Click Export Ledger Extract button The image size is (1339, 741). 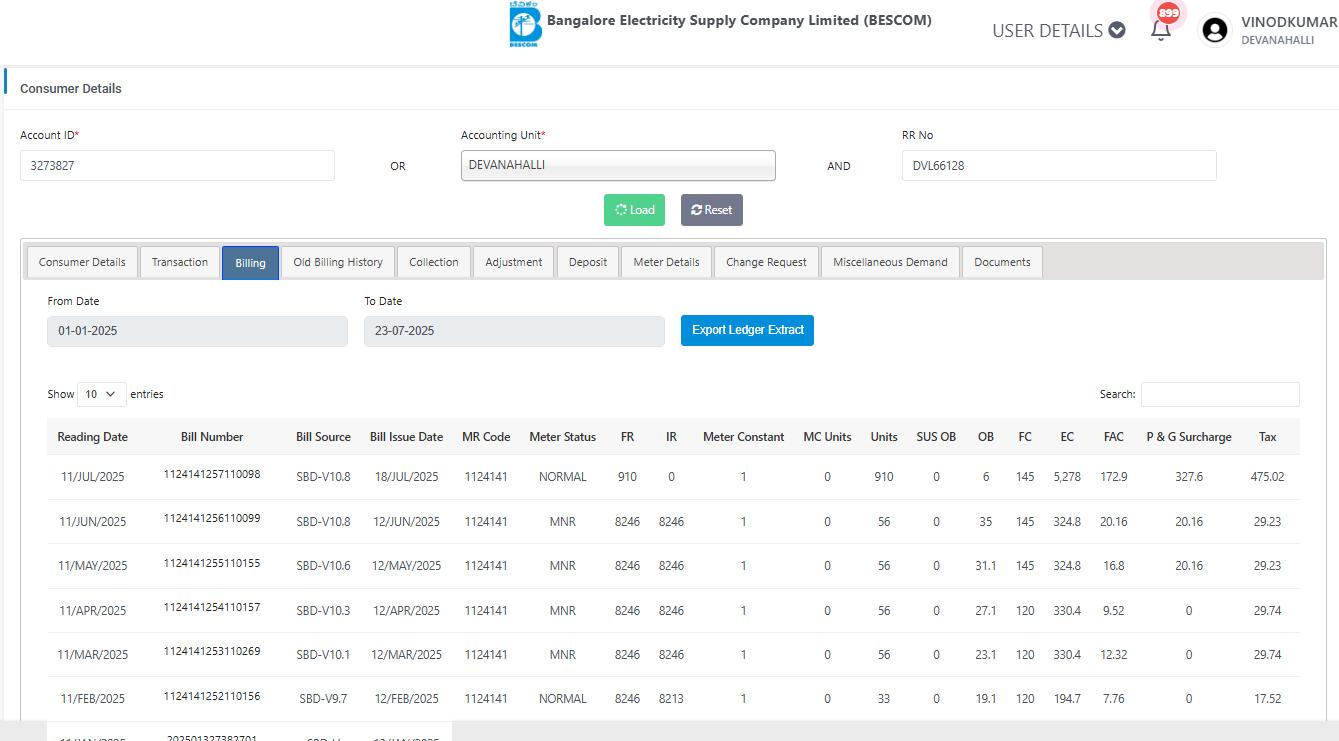pos(747,330)
